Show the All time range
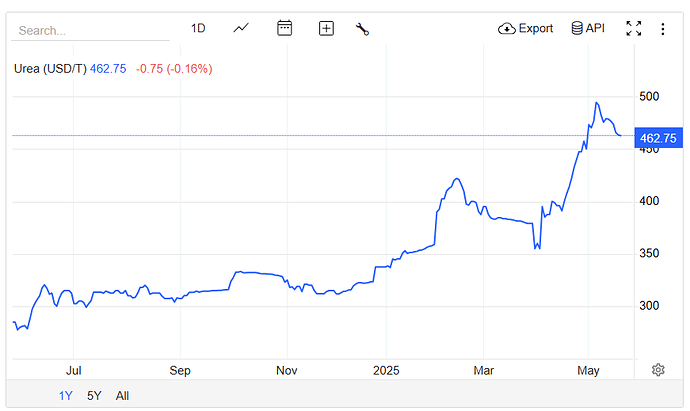Image resolution: width=690 pixels, height=411 pixels. coord(122,395)
